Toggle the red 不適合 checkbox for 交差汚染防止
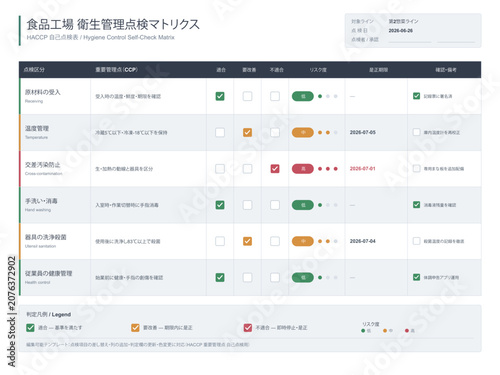The width and height of the screenshot is (500, 375). 275,169
